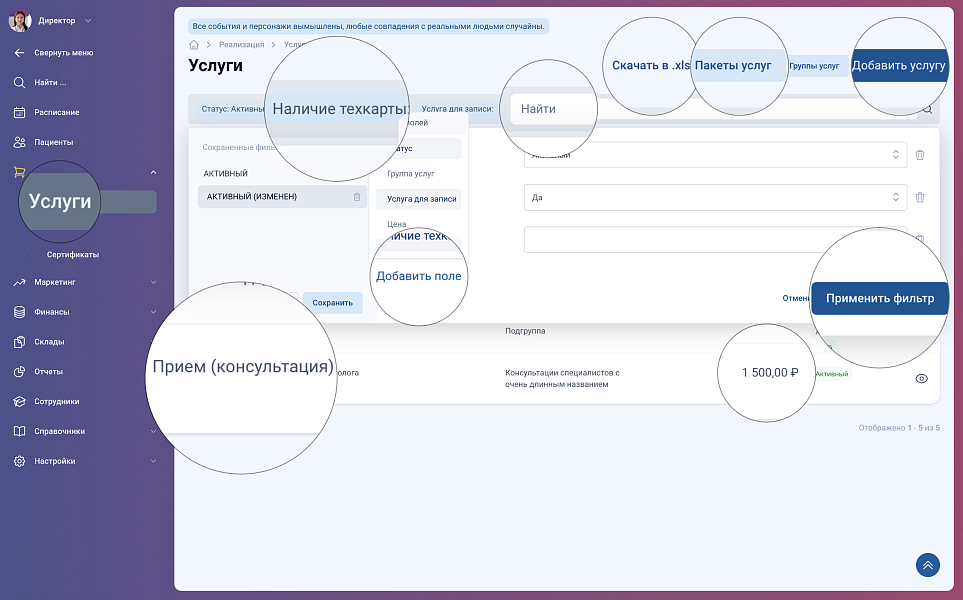Remove the status filter row with trash icon

(x=920, y=155)
